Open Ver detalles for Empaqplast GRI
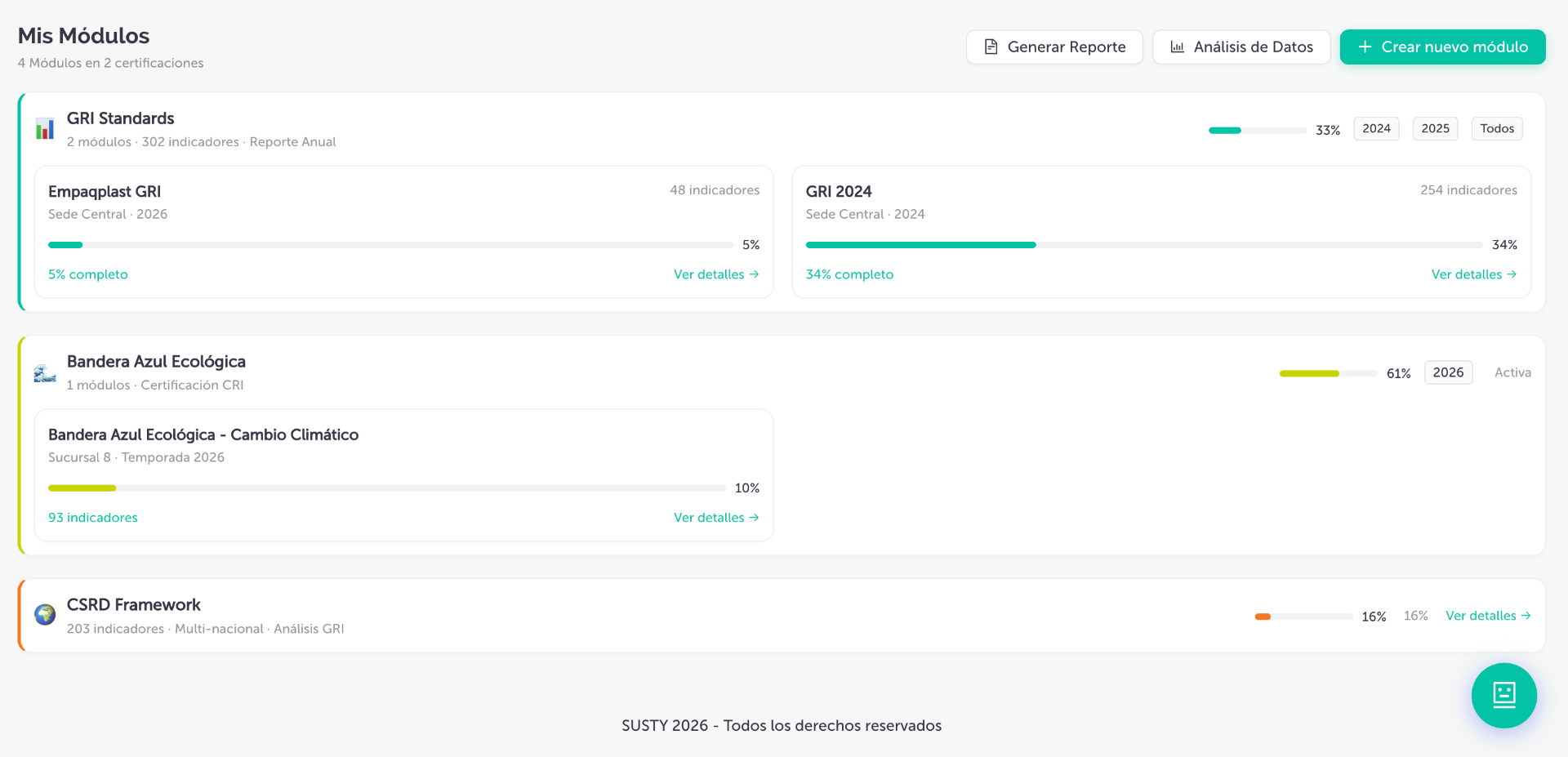This screenshot has height=757, width=1568. pos(716,274)
